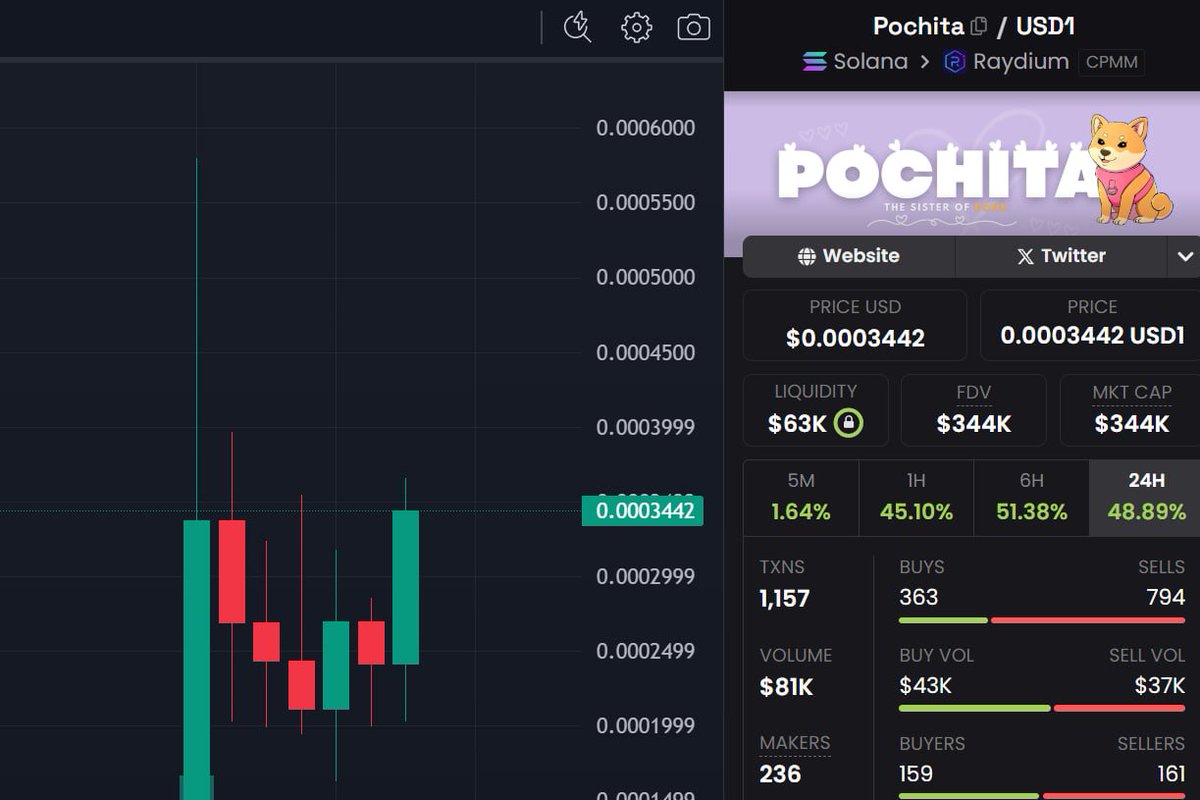Click the buyers versus sellers ratio bar
The width and height of the screenshot is (1200, 800).
pyautogui.click(x=1042, y=796)
